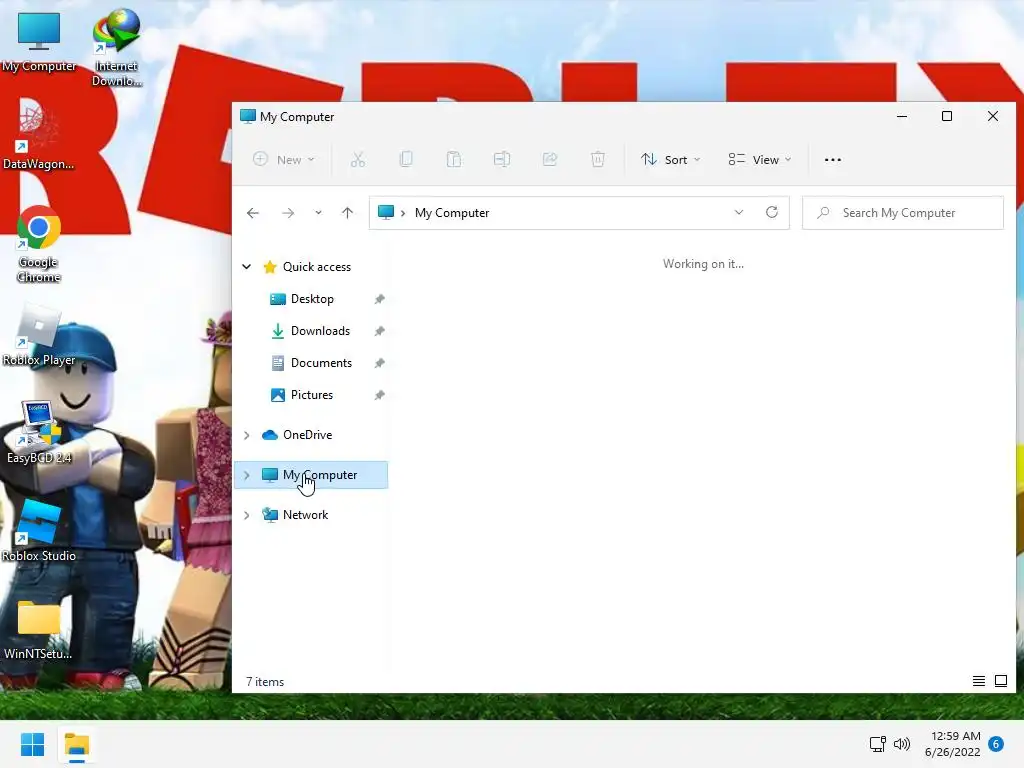The image size is (1024, 768).
Task: Click the Delete trash icon
Action: 598,159
